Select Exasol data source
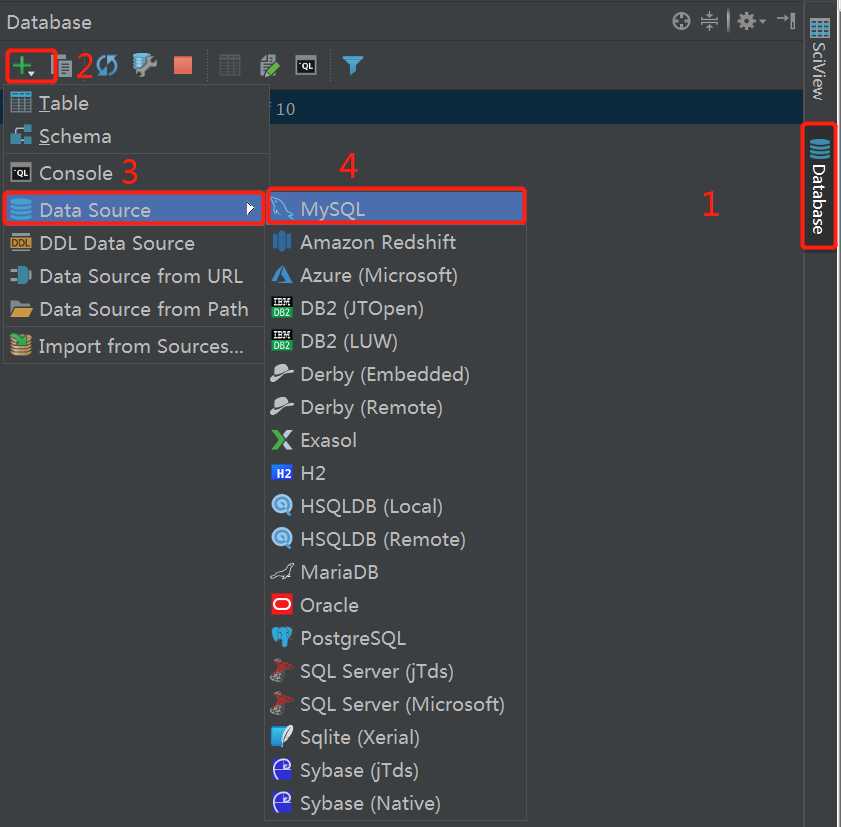 click(x=396, y=440)
